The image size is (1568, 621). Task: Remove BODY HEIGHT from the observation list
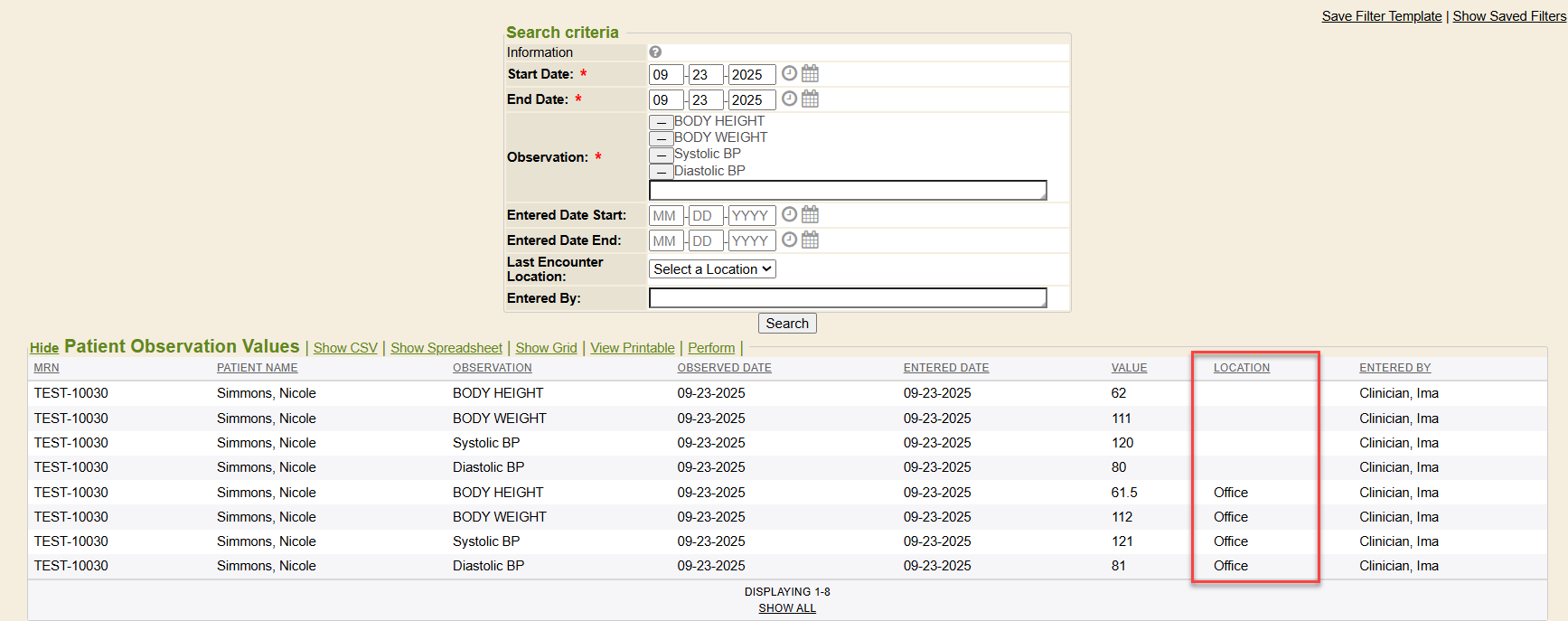pyautogui.click(x=661, y=122)
